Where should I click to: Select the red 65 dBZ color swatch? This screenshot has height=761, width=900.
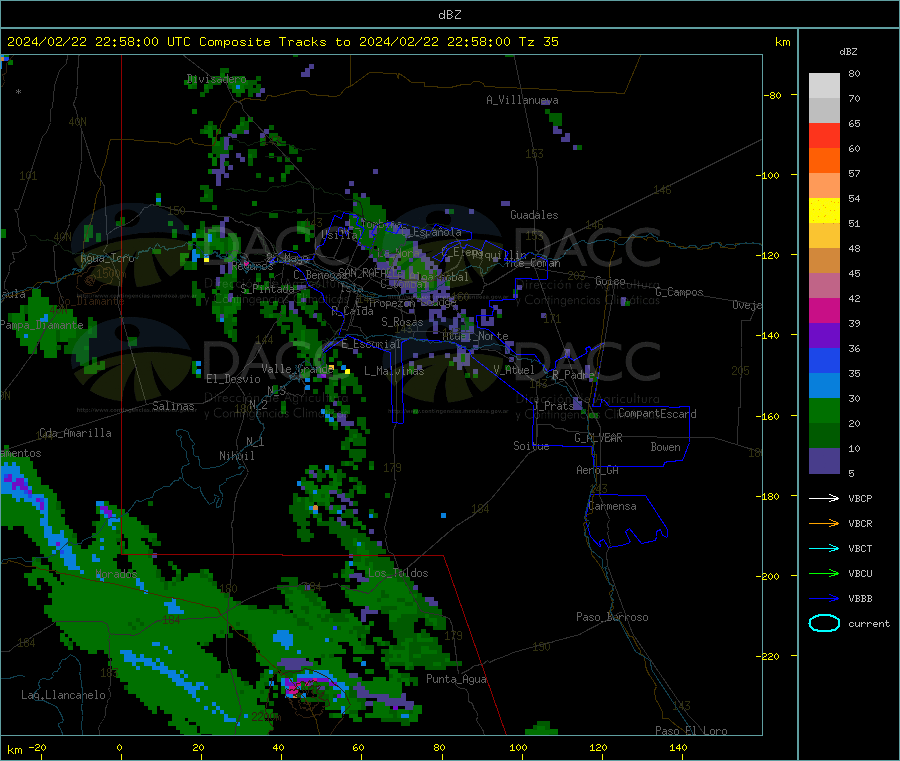[x=824, y=135]
